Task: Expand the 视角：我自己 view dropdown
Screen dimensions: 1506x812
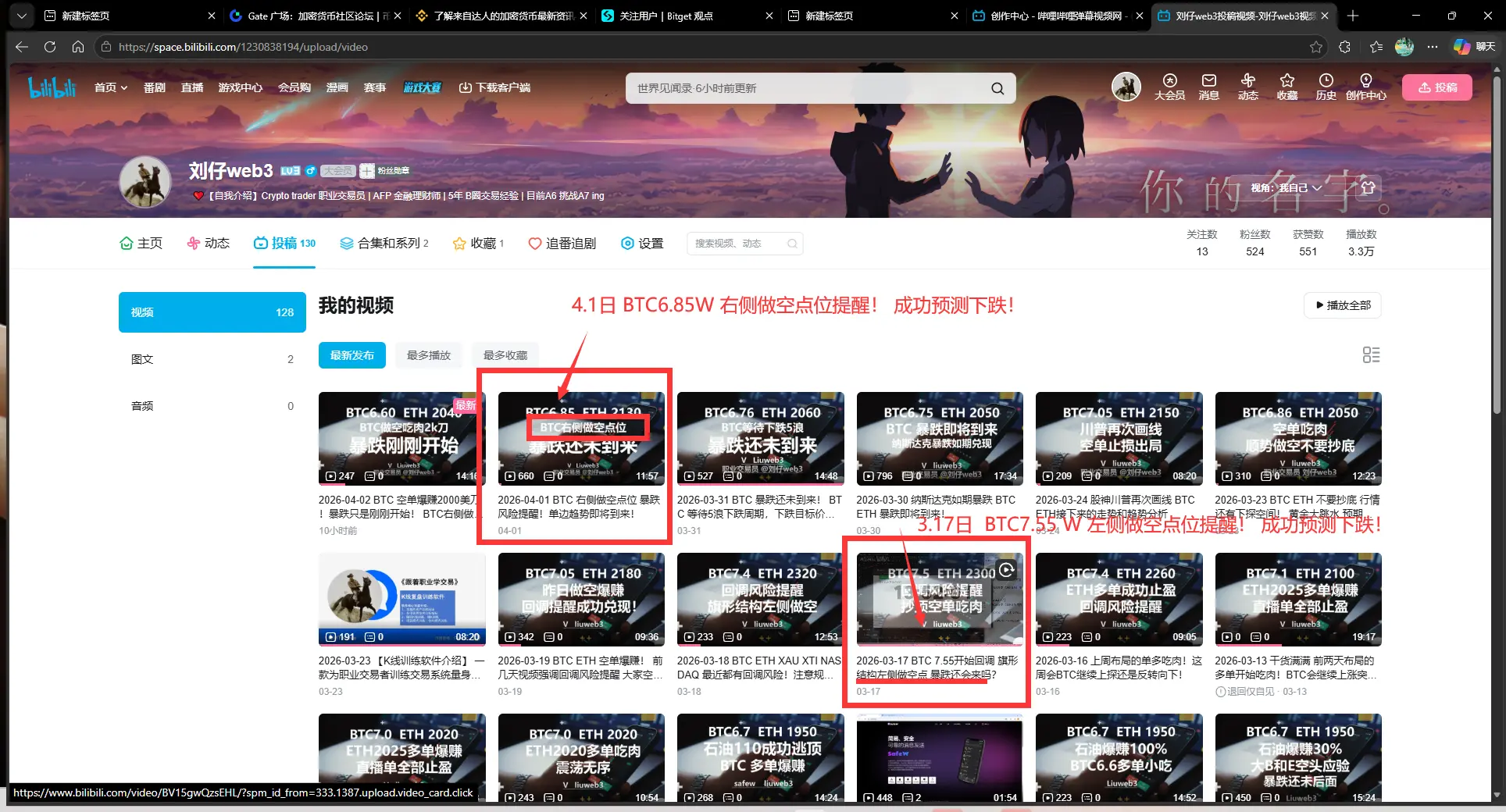Action: (x=1286, y=187)
